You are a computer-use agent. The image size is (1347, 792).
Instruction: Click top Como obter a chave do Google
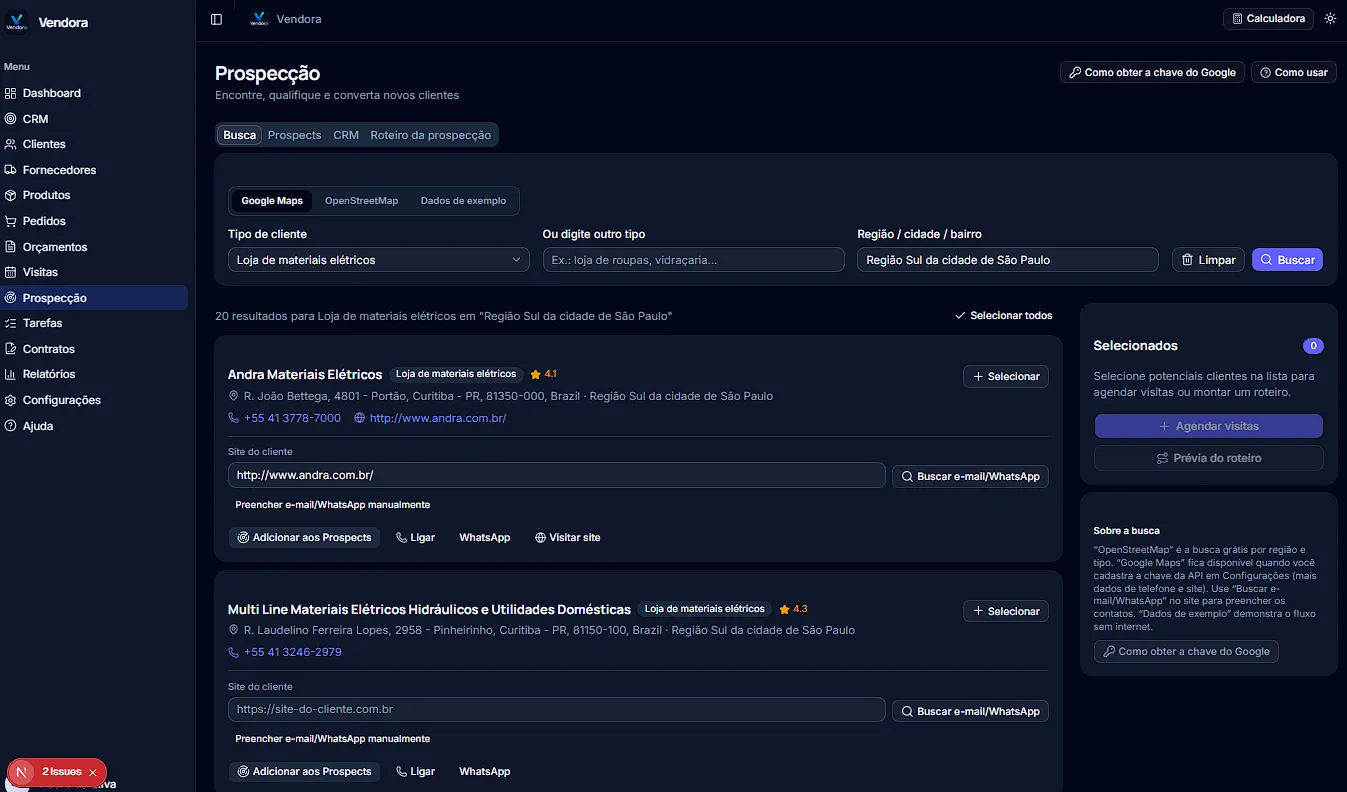(1153, 72)
